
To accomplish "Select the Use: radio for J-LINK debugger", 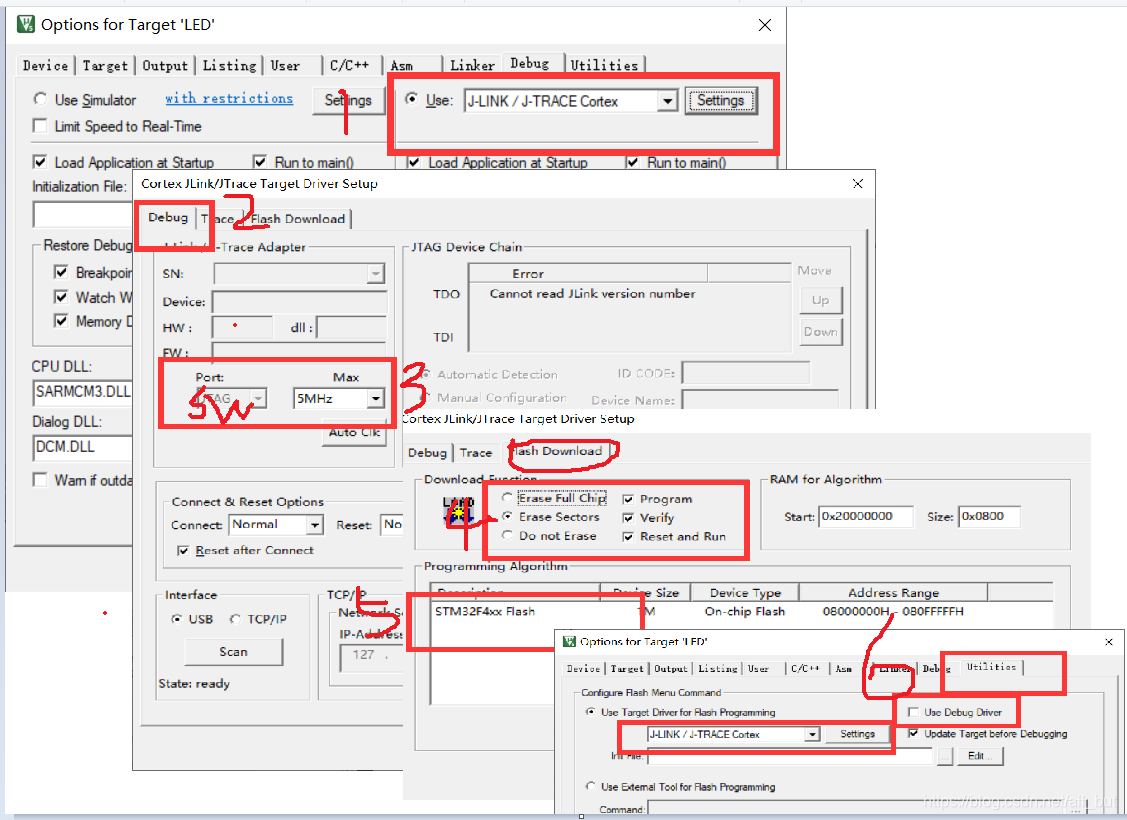I will 412,99.
